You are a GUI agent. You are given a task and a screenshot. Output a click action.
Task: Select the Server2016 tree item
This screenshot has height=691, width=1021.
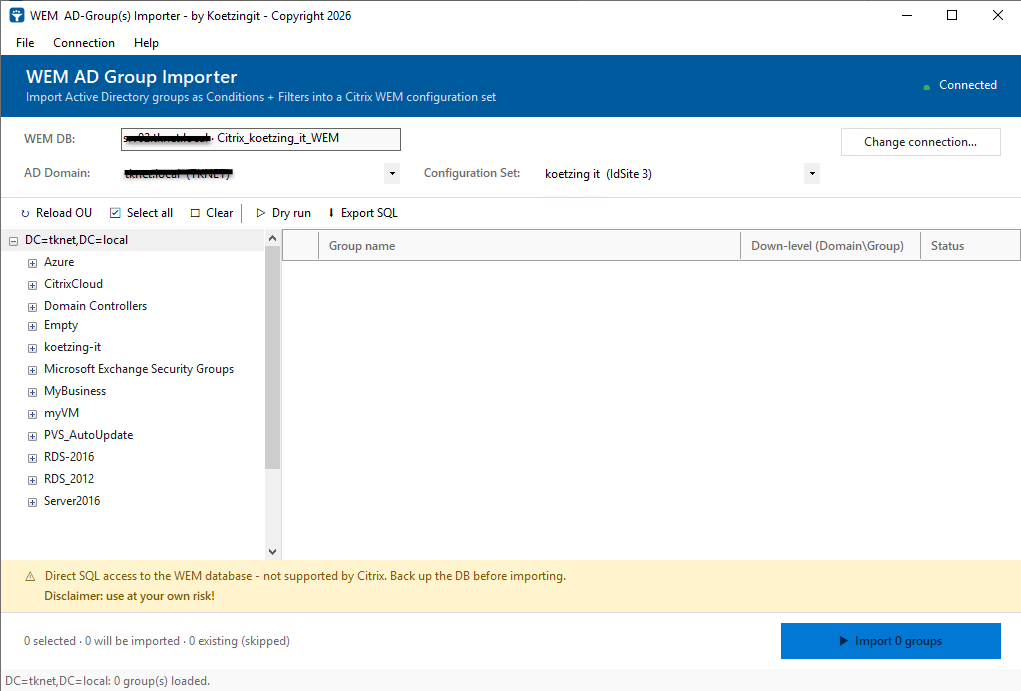click(x=72, y=501)
